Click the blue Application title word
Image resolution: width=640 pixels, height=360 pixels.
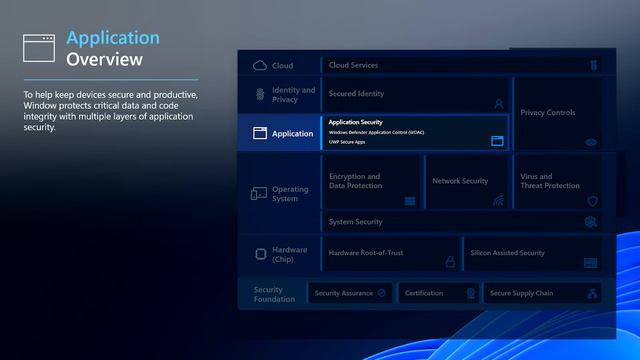point(113,38)
